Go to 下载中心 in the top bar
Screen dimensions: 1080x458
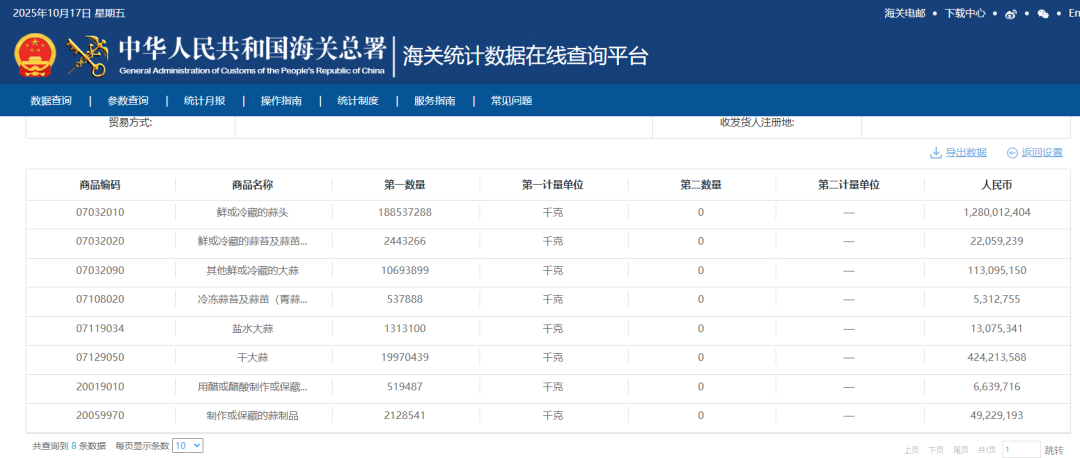[965, 14]
